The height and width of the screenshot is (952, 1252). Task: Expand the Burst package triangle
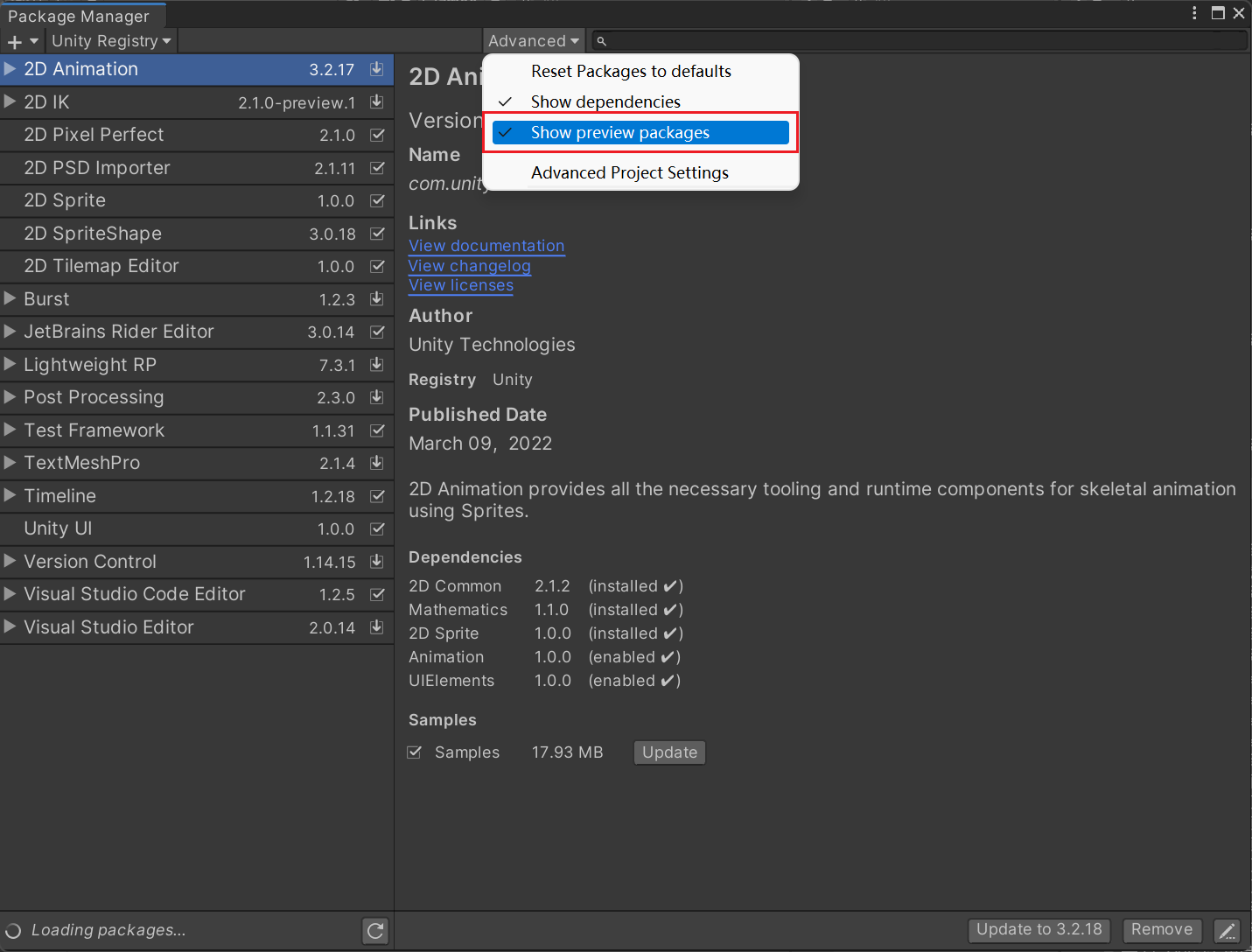point(10,299)
